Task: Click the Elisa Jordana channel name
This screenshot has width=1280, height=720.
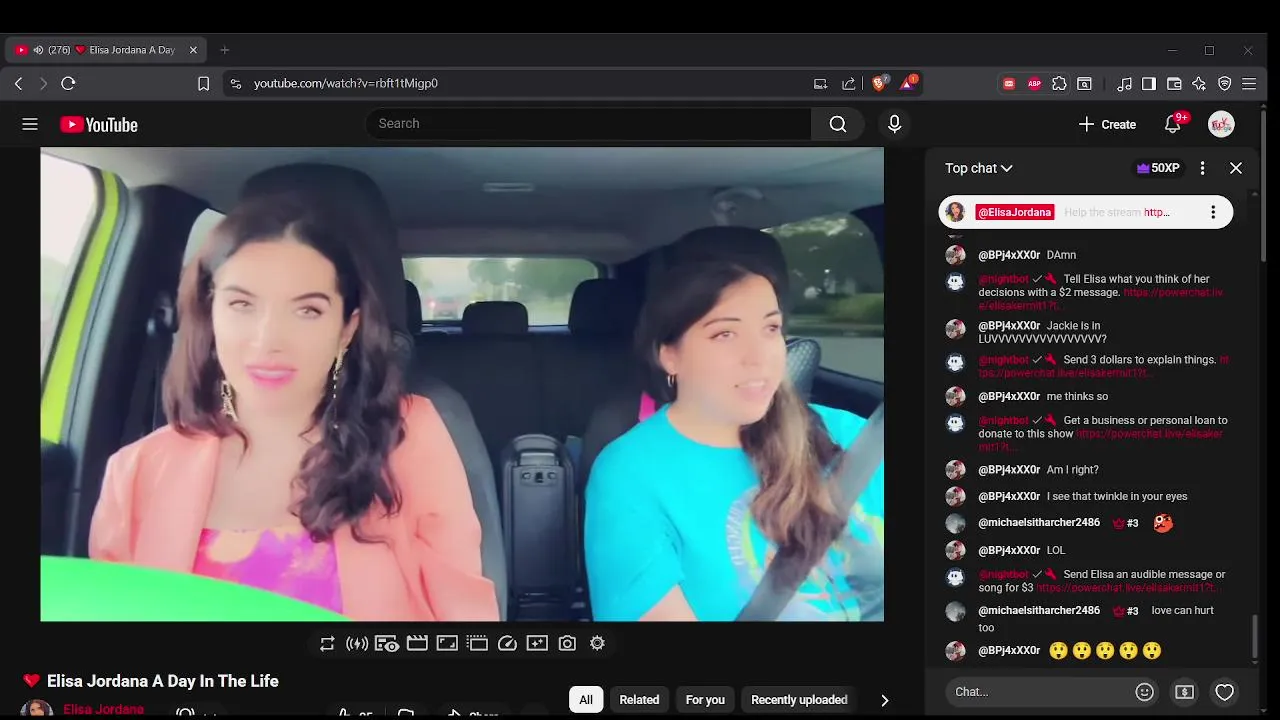Action: [x=103, y=709]
